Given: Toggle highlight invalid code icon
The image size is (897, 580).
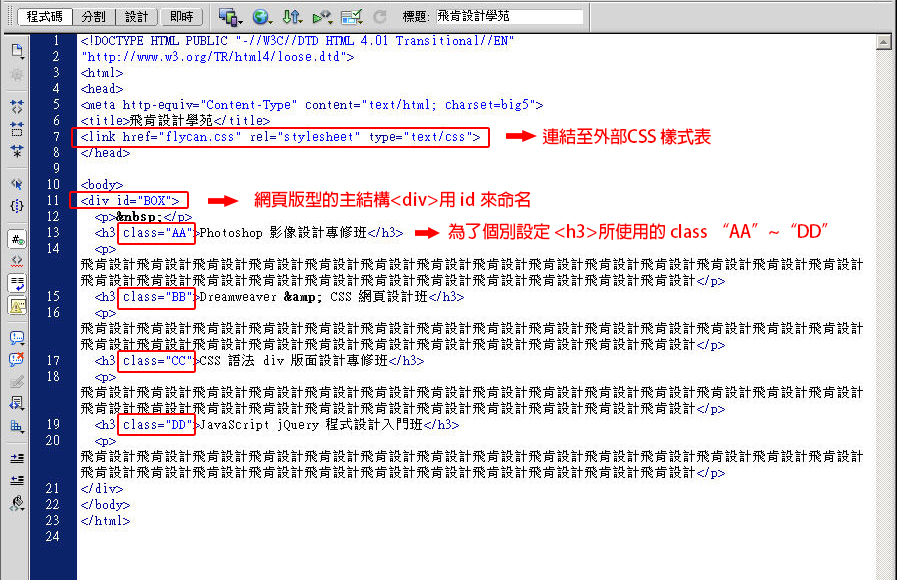Looking at the screenshot, I should (17, 261).
